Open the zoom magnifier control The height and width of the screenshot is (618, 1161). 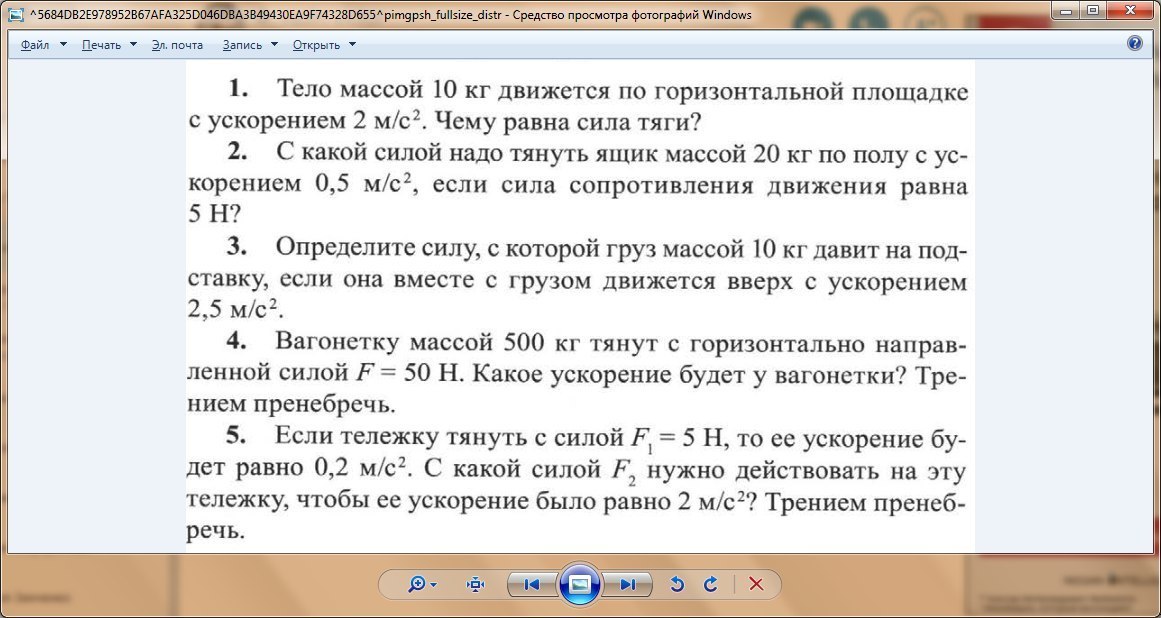[417, 585]
